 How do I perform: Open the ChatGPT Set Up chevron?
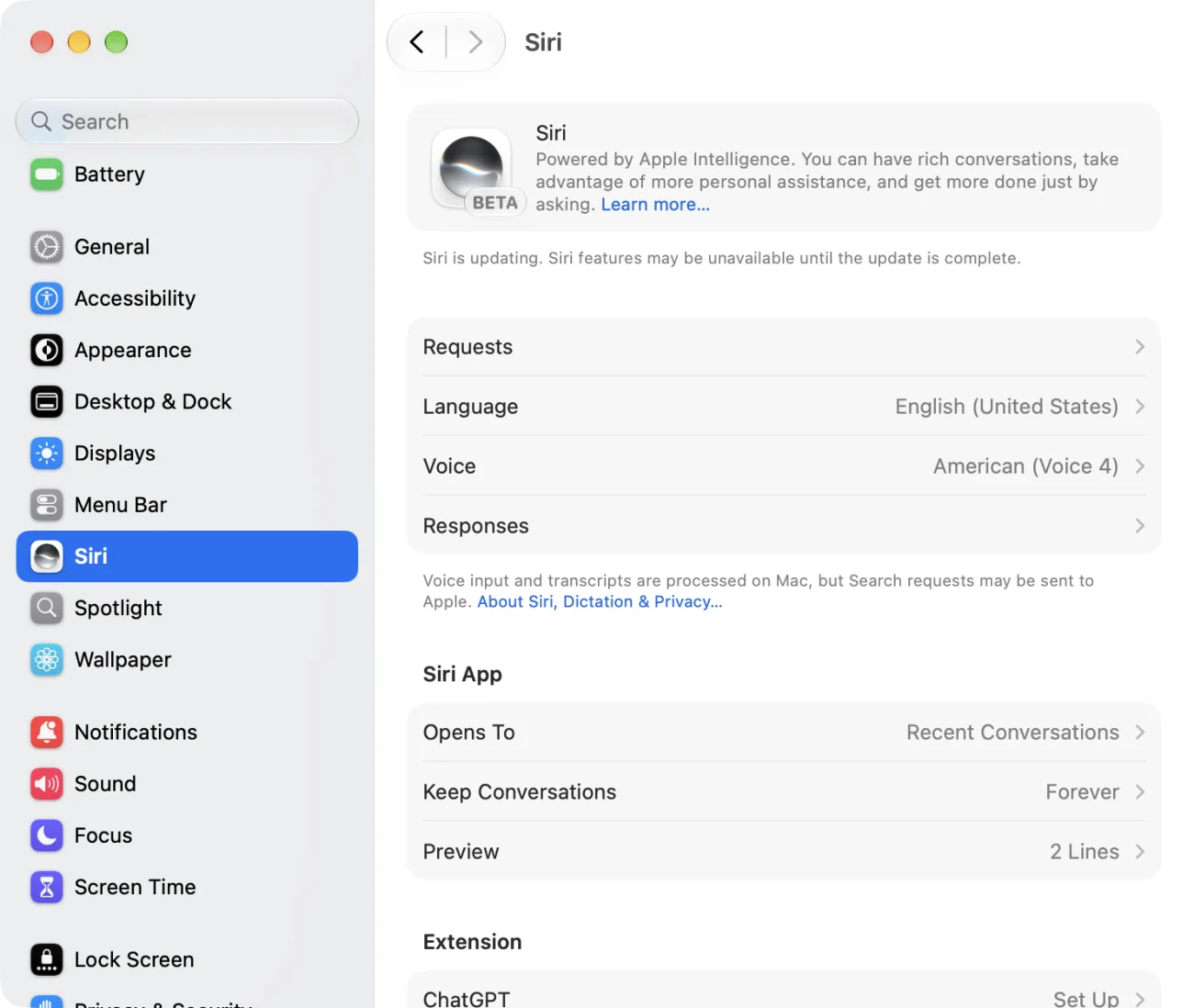click(x=1140, y=1000)
